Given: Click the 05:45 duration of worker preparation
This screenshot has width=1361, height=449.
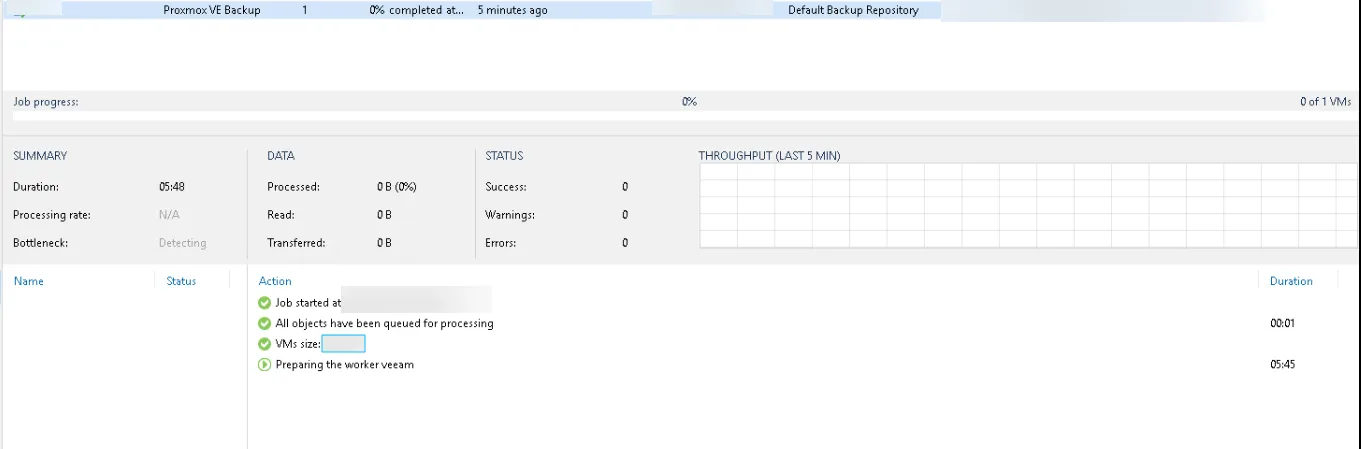Looking at the screenshot, I should (1282, 365).
